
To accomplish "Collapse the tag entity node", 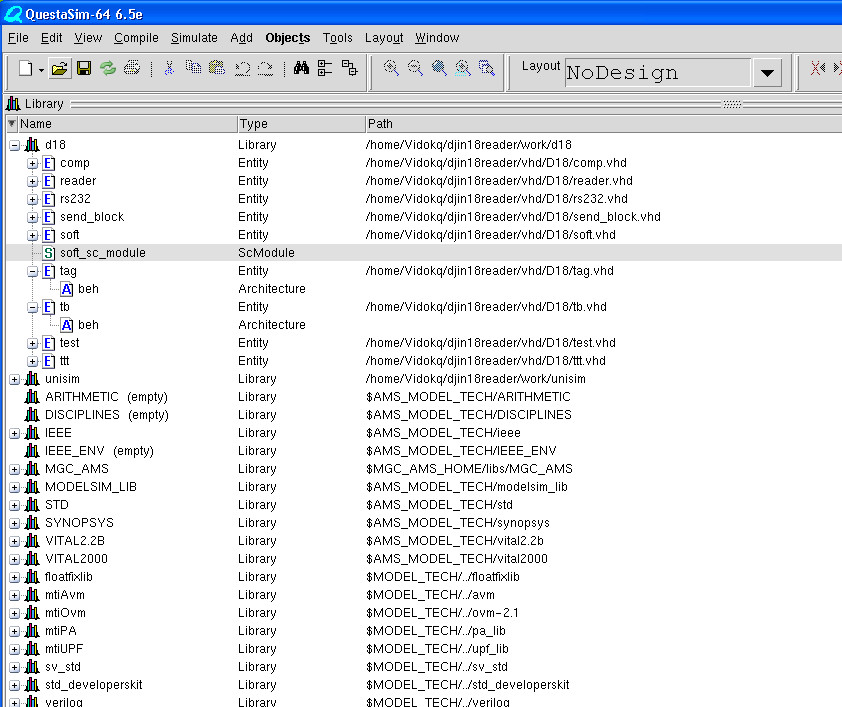I will pyautogui.click(x=33, y=272).
